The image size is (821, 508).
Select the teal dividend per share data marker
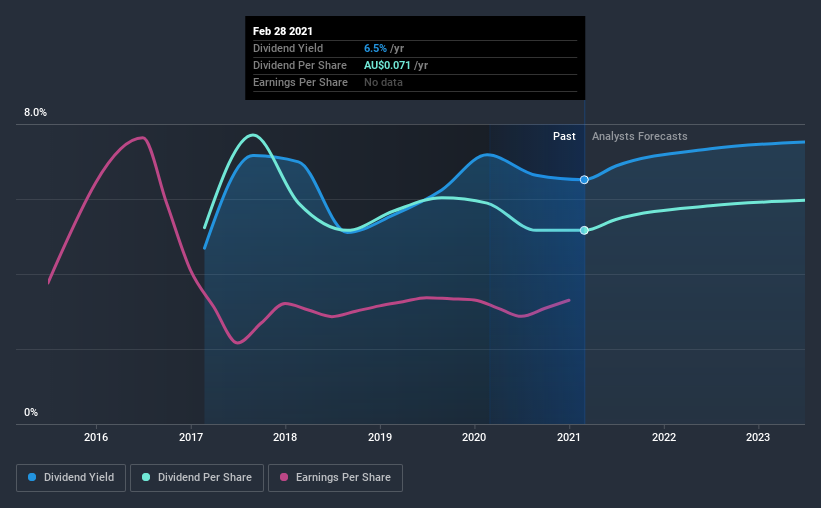click(x=584, y=230)
